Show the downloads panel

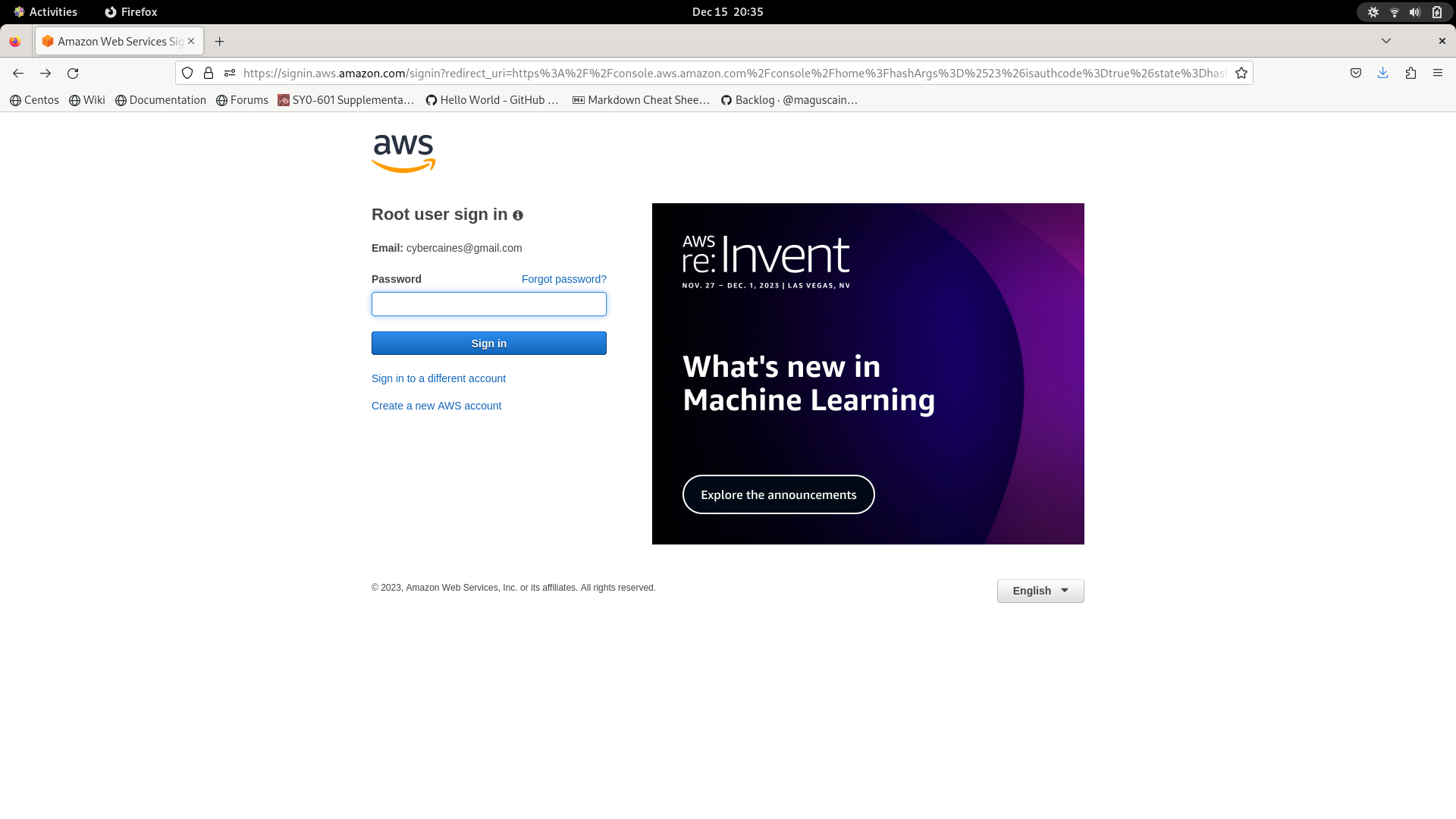[x=1383, y=73]
